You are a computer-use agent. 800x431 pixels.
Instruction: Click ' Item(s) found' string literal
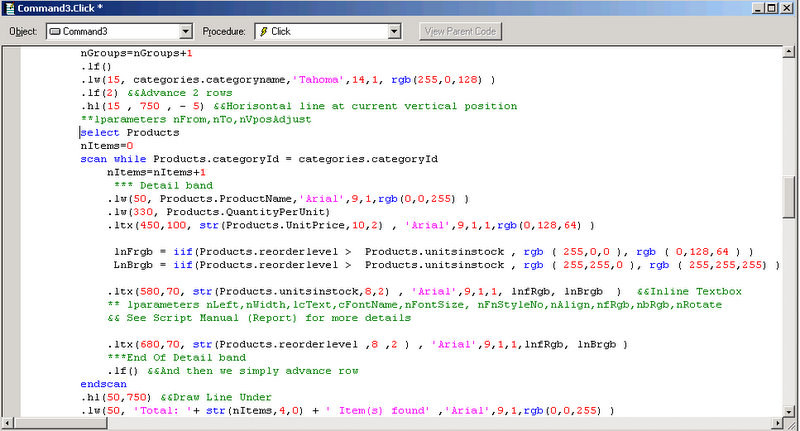378,411
